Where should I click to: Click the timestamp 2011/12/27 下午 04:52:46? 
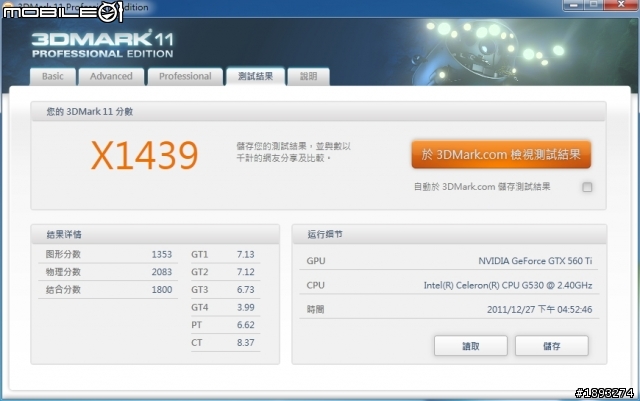pyautogui.click(x=540, y=310)
